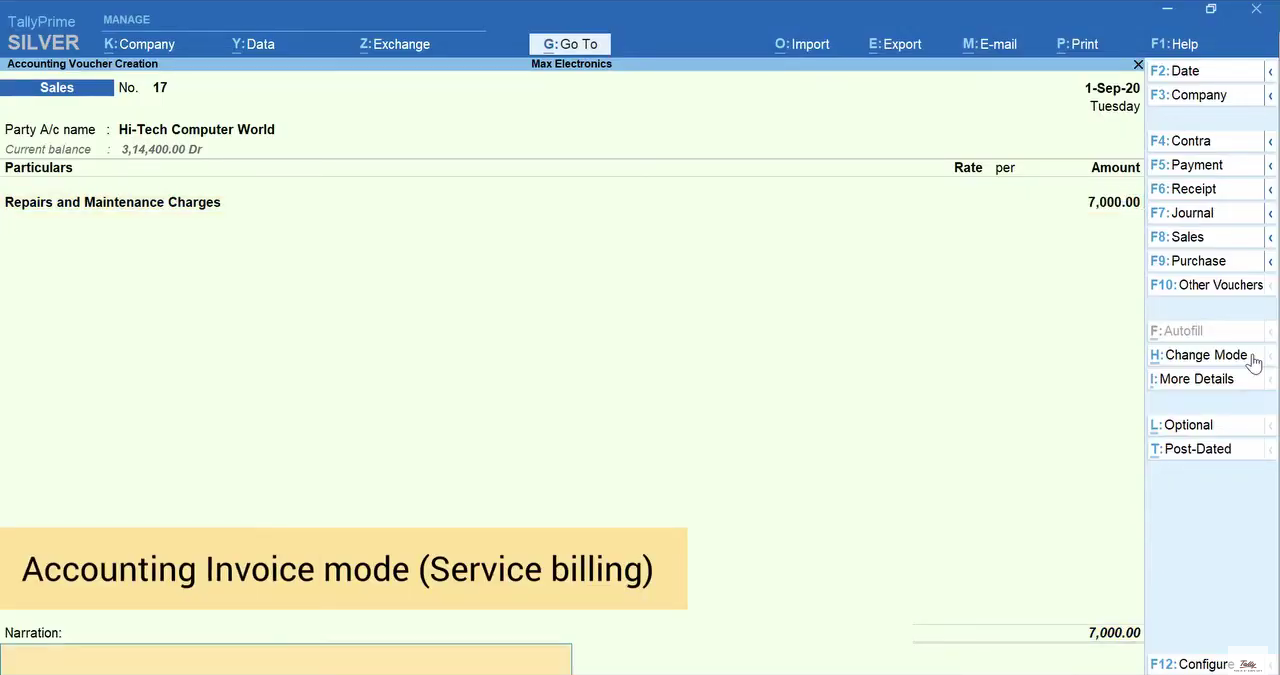Expand arrow beside F5: Payment
Viewport: 1280px width, 675px height.
tap(1271, 165)
